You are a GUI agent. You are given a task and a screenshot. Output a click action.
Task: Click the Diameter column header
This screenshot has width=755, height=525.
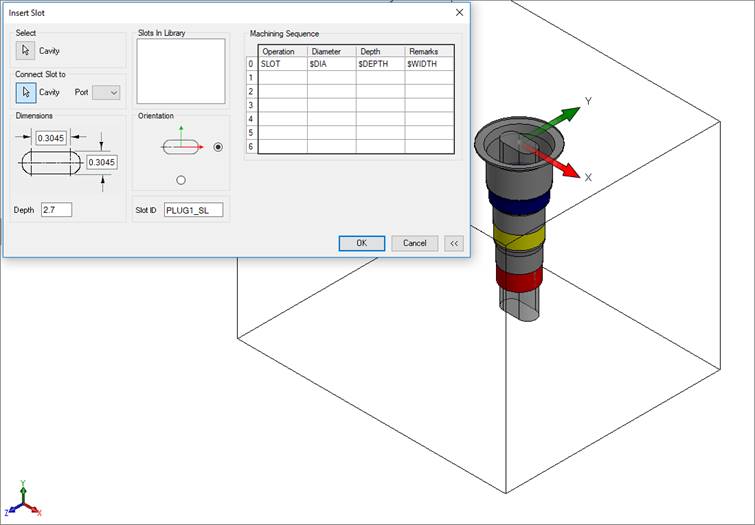(332, 51)
